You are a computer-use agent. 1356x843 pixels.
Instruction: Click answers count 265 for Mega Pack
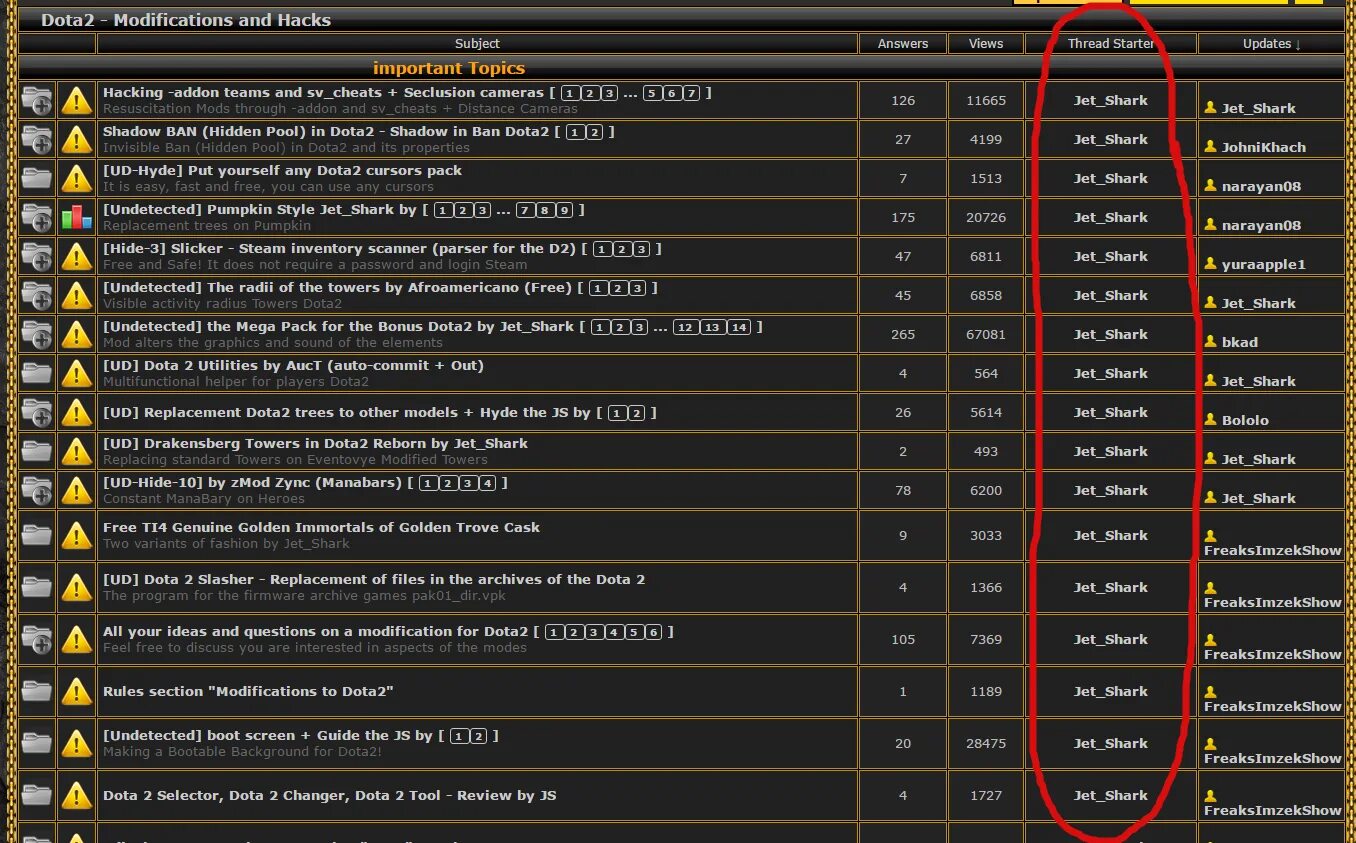pyautogui.click(x=903, y=334)
